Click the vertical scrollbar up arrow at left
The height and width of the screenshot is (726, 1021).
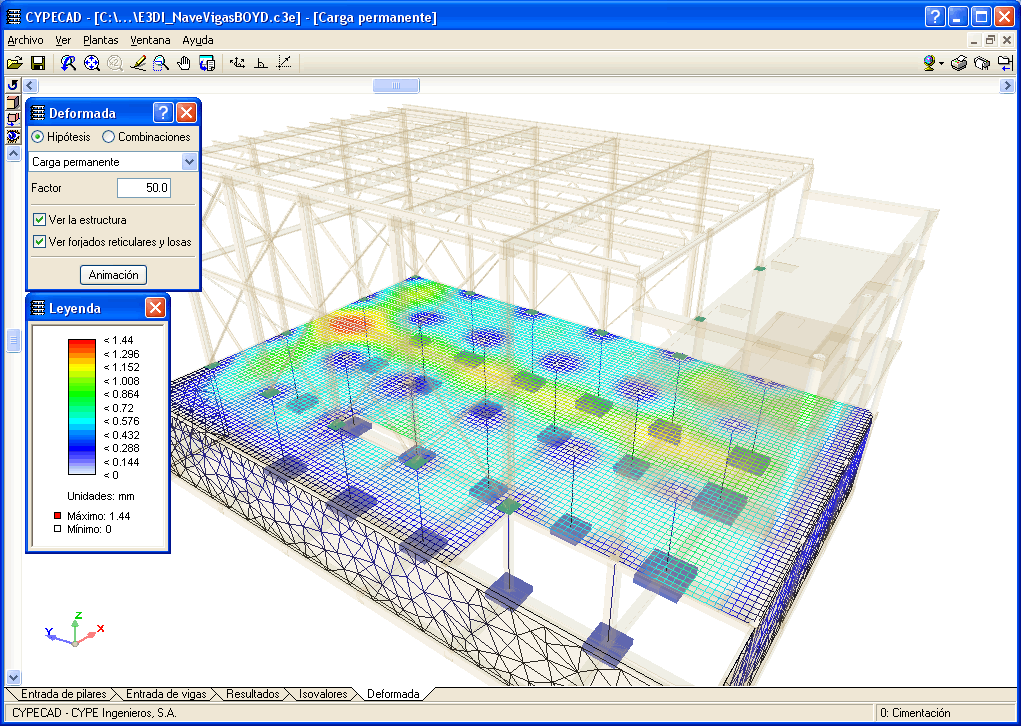click(x=13, y=154)
